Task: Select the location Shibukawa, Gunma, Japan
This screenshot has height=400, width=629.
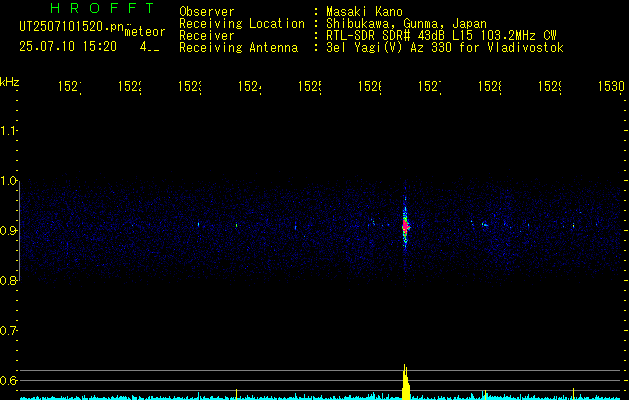Action: tap(406, 24)
